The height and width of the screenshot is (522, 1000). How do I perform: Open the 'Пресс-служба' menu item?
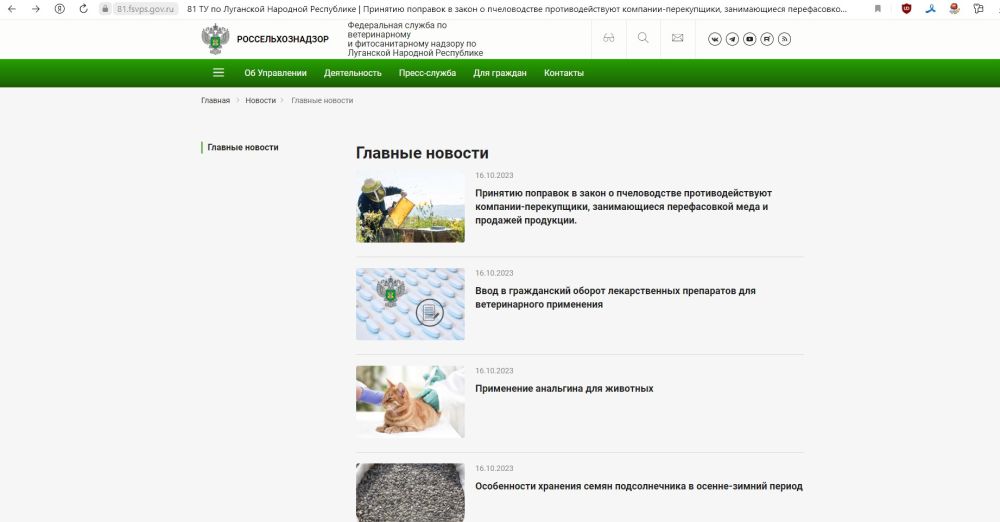(x=427, y=73)
